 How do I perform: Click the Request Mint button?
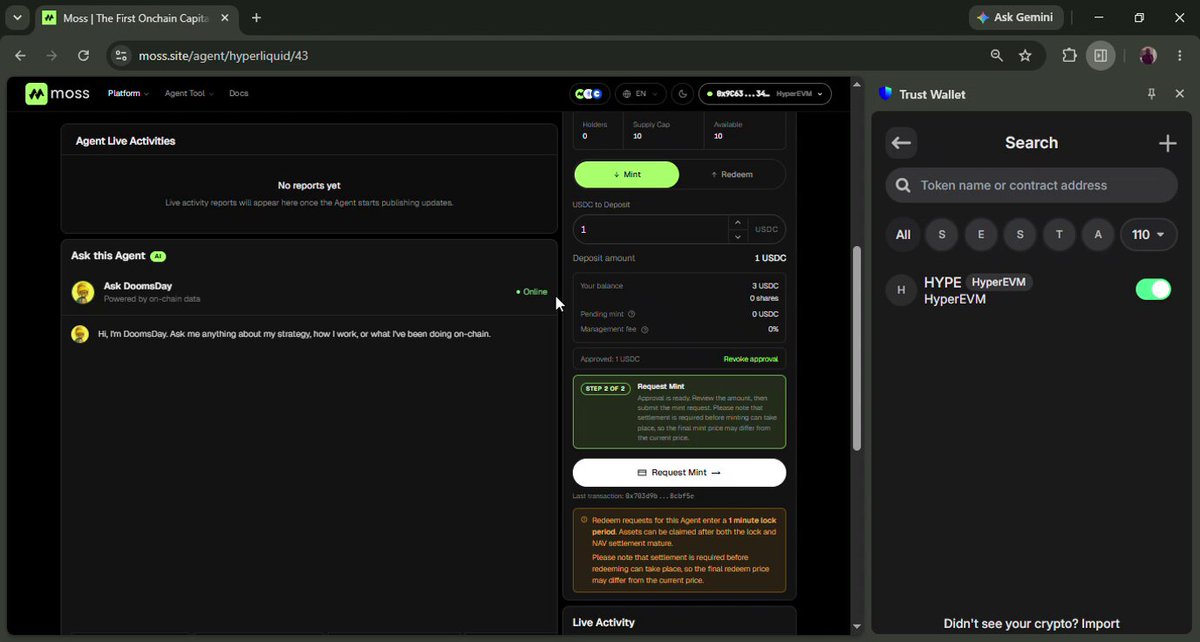(679, 473)
